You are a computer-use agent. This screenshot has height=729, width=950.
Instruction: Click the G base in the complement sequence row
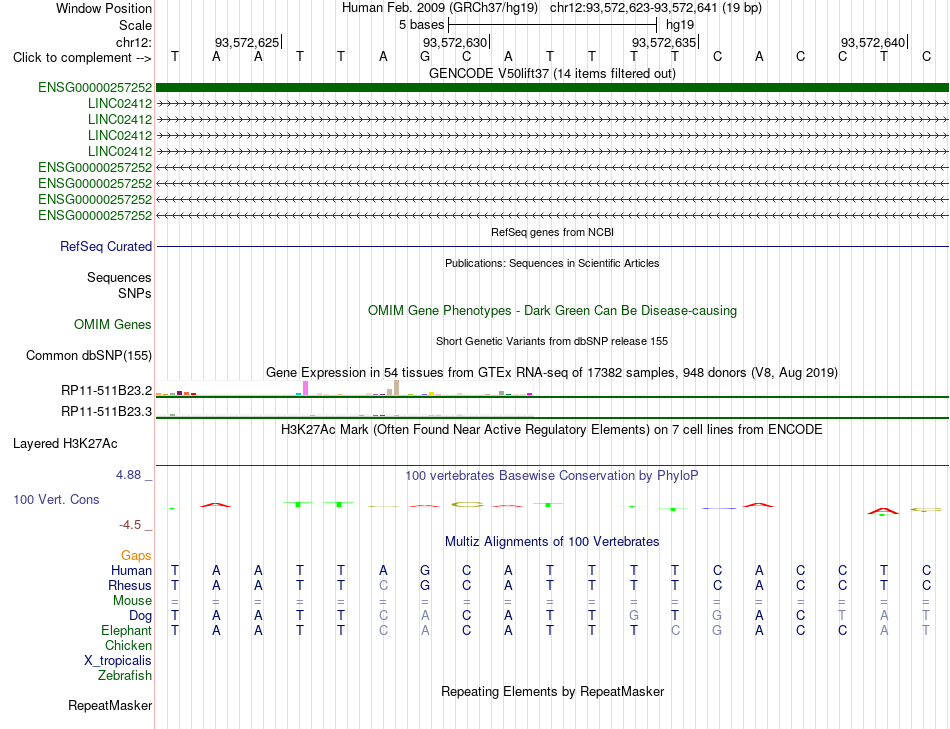tap(425, 56)
